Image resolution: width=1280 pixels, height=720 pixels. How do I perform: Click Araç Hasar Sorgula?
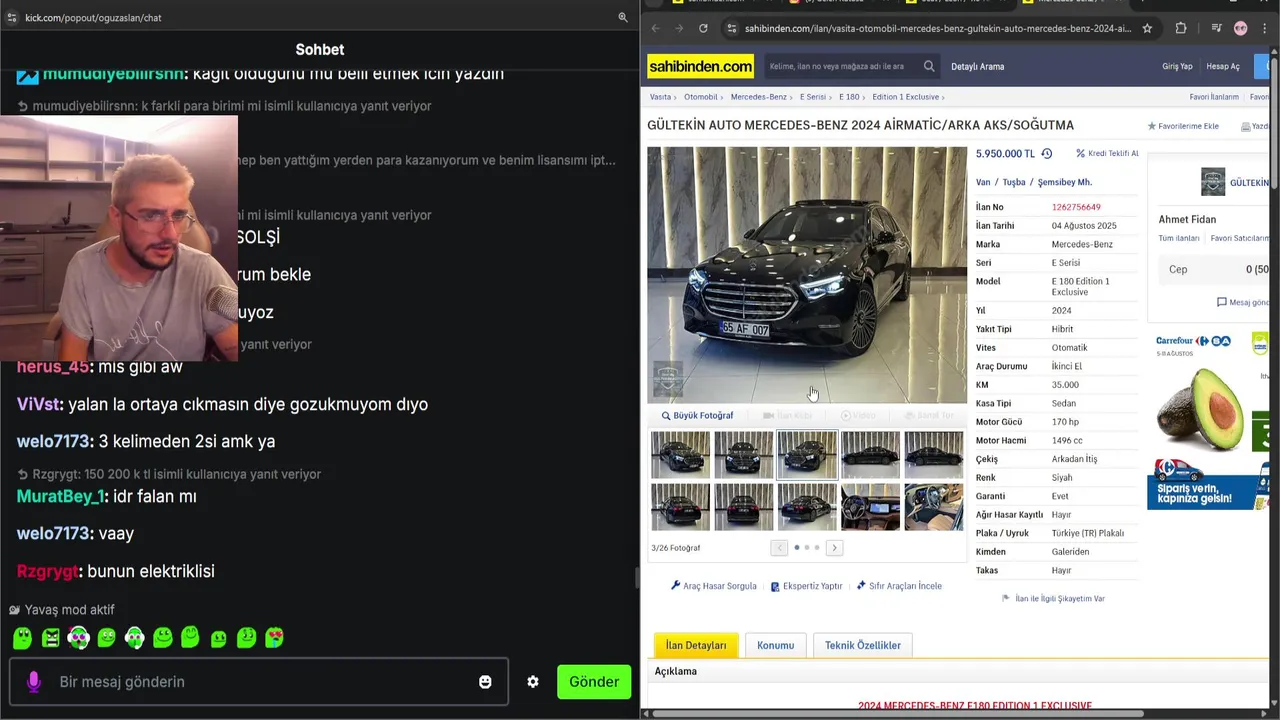(x=714, y=586)
